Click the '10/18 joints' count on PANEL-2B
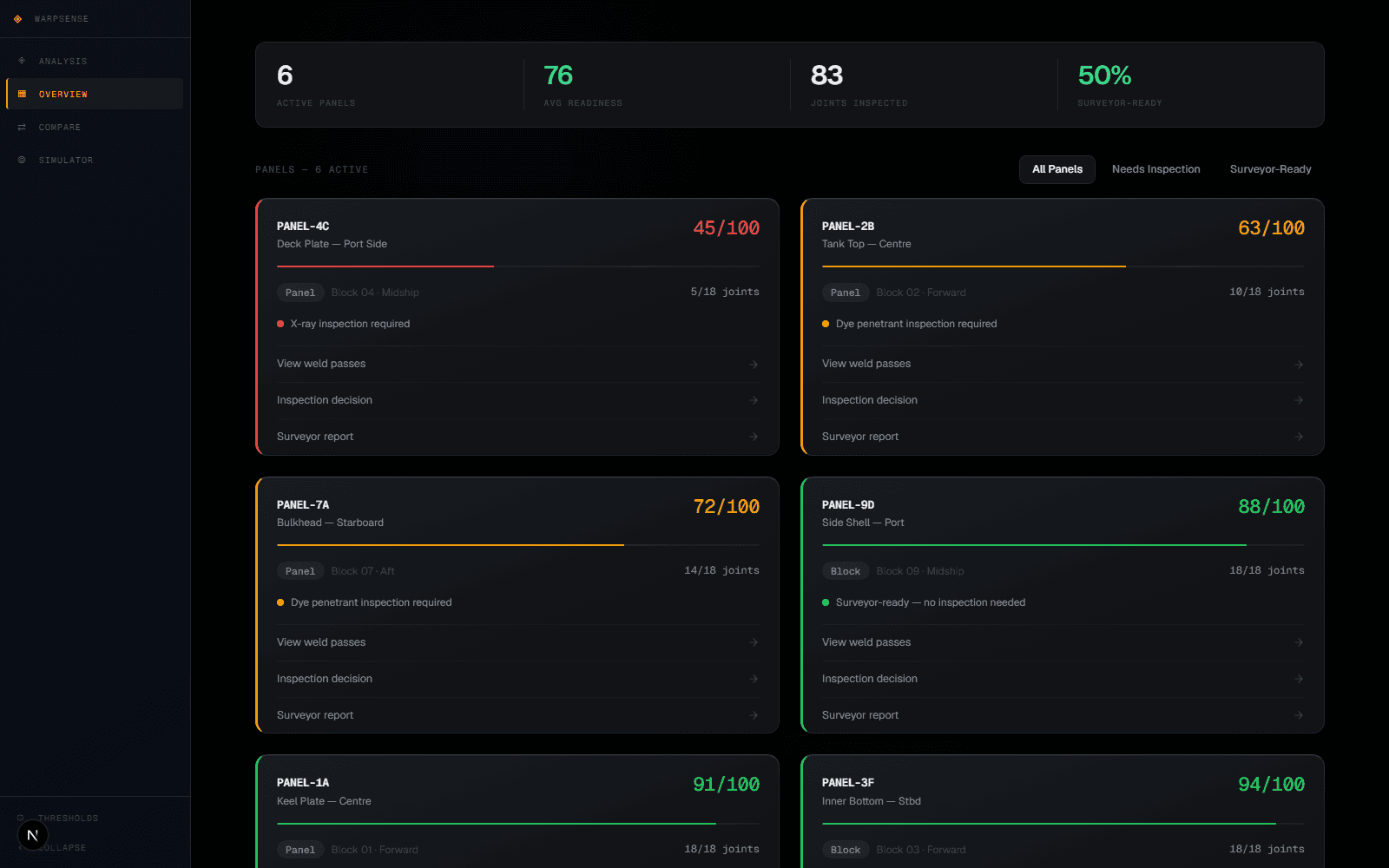Image resolution: width=1389 pixels, height=868 pixels. coord(1267,292)
